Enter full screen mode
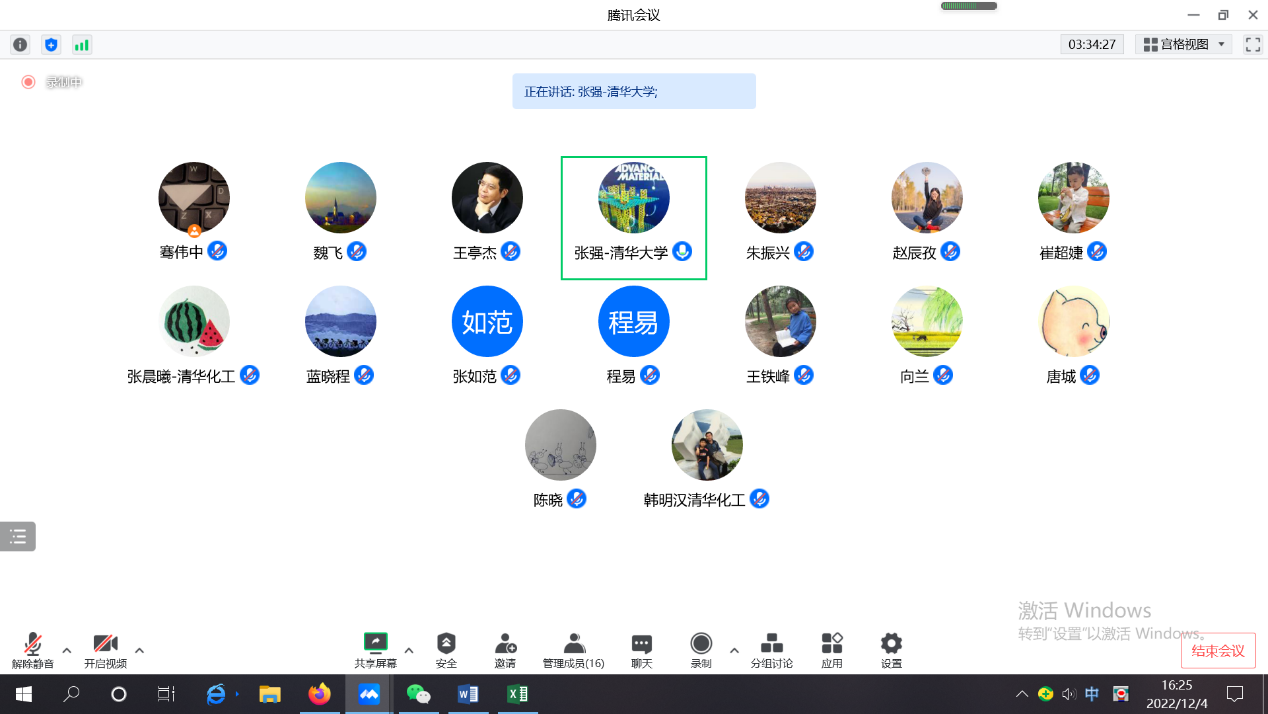This screenshot has height=714, width=1268. pos(1253,45)
